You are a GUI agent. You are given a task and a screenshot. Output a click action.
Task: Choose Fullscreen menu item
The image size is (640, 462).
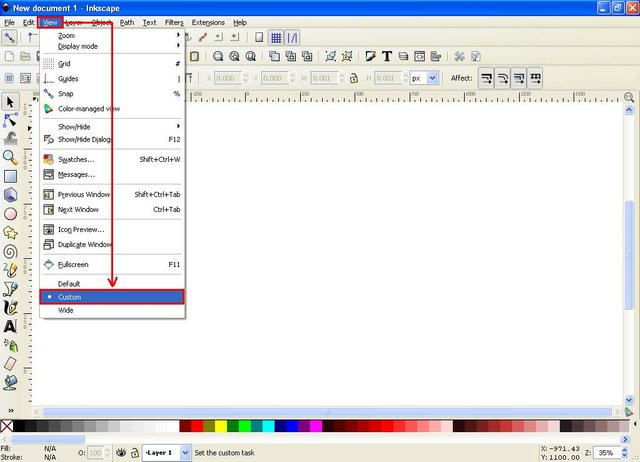[112, 264]
